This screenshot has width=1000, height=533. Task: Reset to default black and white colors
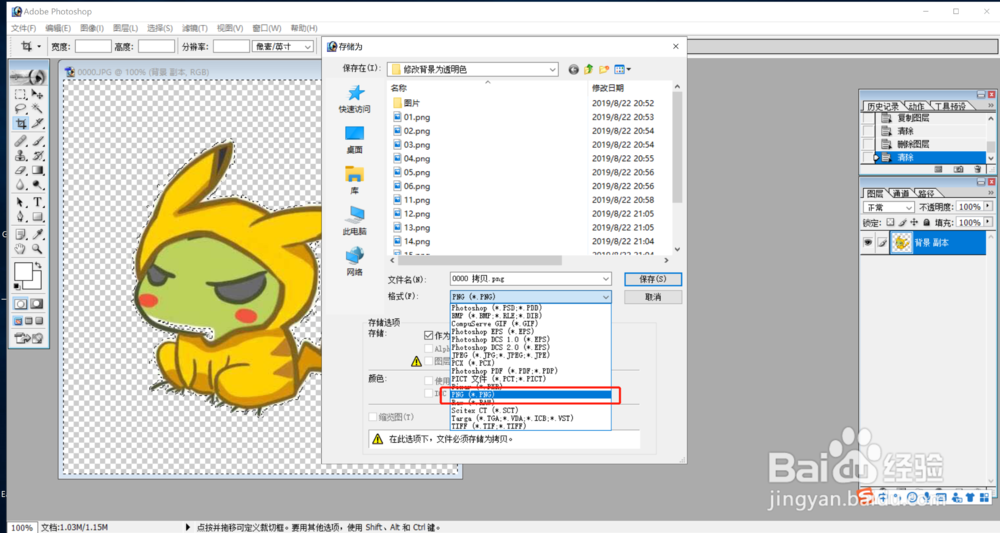[x=17, y=286]
